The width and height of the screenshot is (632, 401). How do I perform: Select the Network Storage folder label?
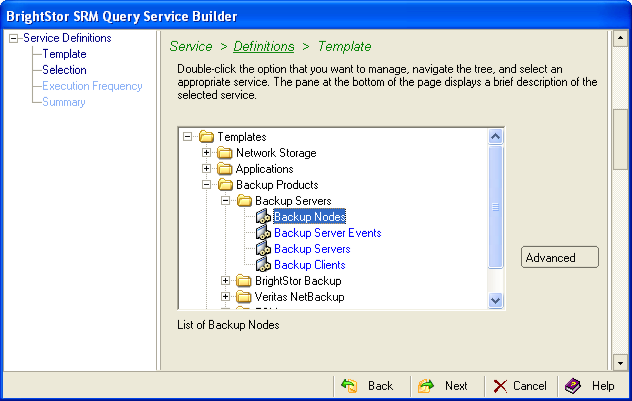tap(276, 153)
